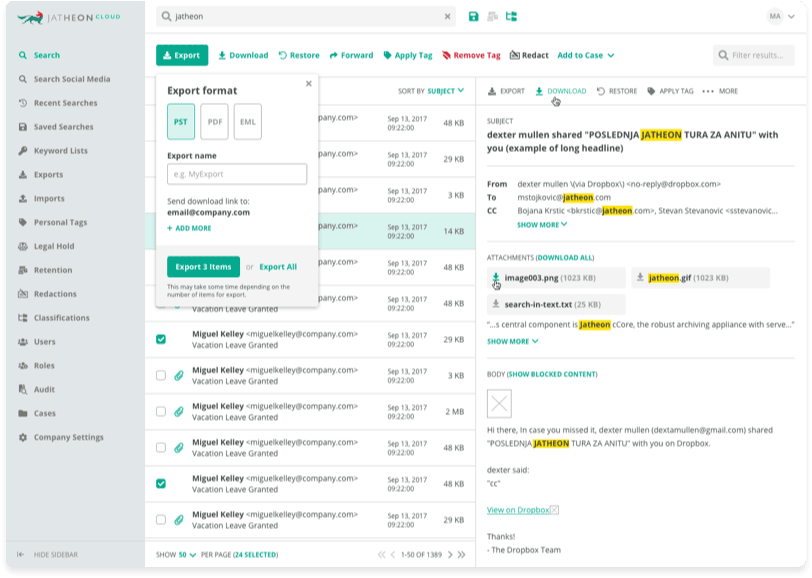Click the Retention icon in sidebar
The image size is (812, 578).
tap(23, 270)
